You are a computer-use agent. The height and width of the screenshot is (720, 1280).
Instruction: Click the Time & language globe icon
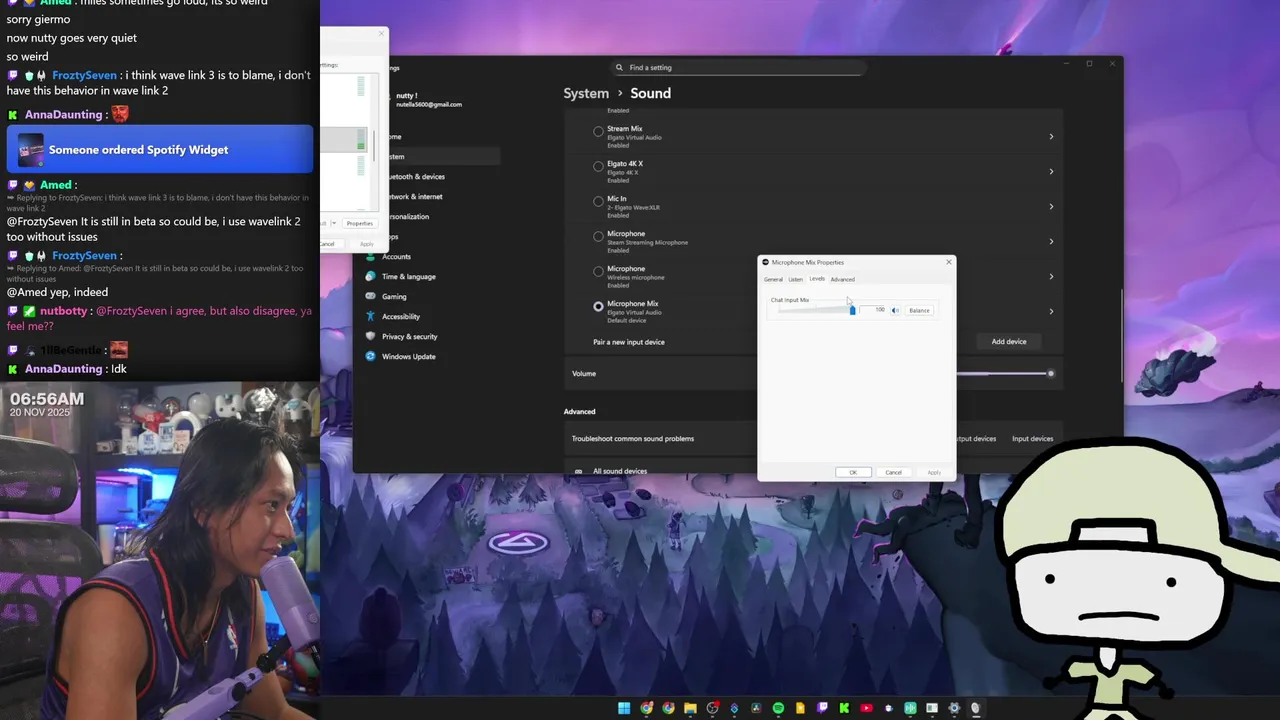[371, 276]
